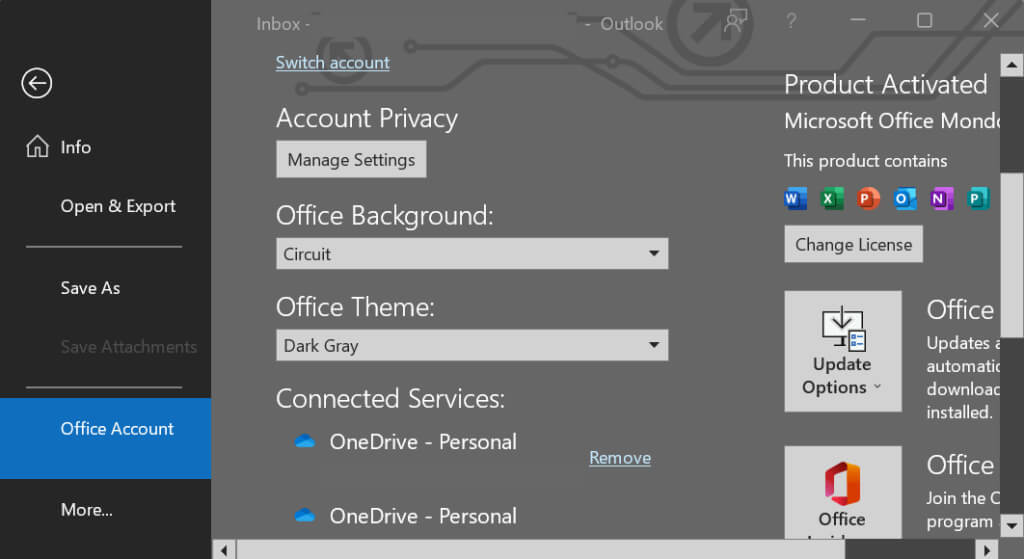
Task: Expand the Office Theme dropdown
Action: tap(472, 346)
